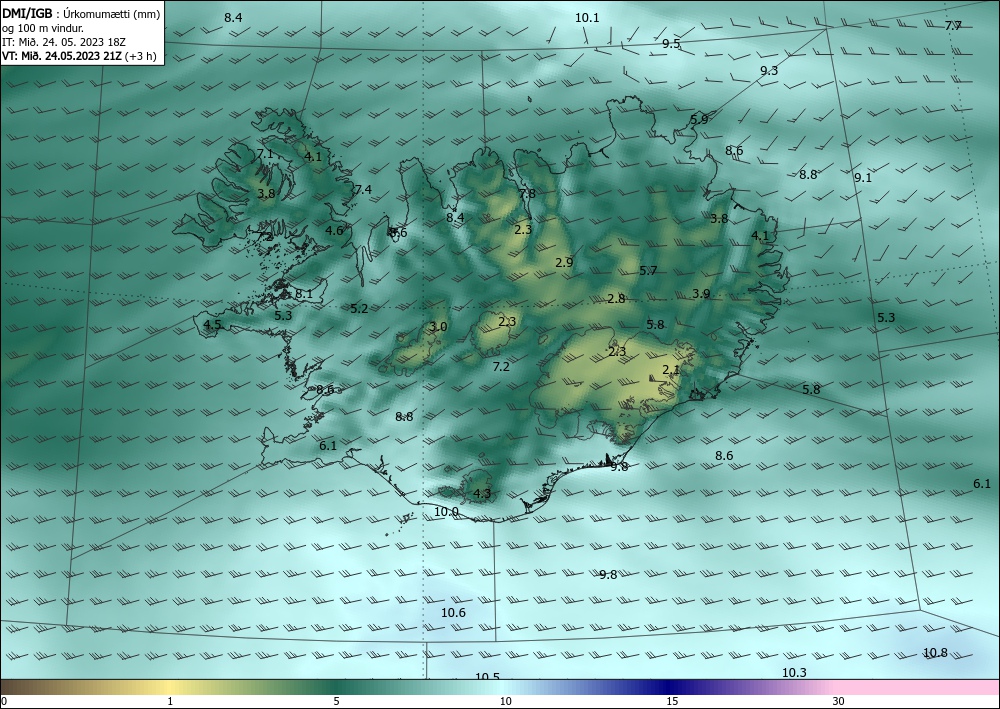
Task: Click the 7.4 value on the map
Action: point(363,189)
